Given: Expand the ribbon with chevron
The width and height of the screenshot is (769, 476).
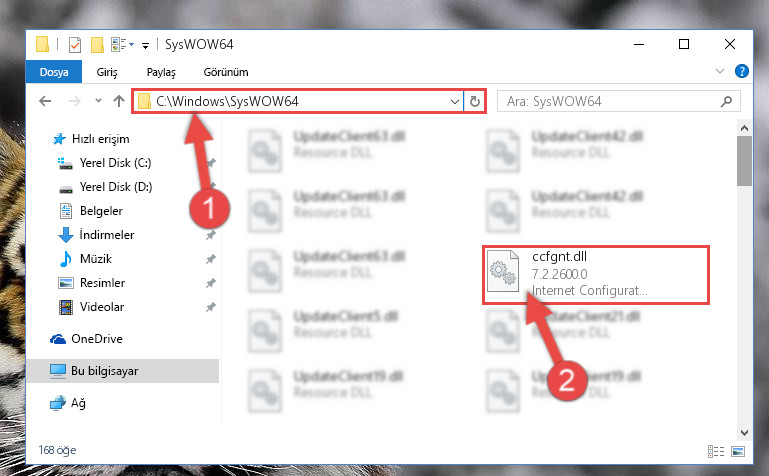Looking at the screenshot, I should click(719, 71).
